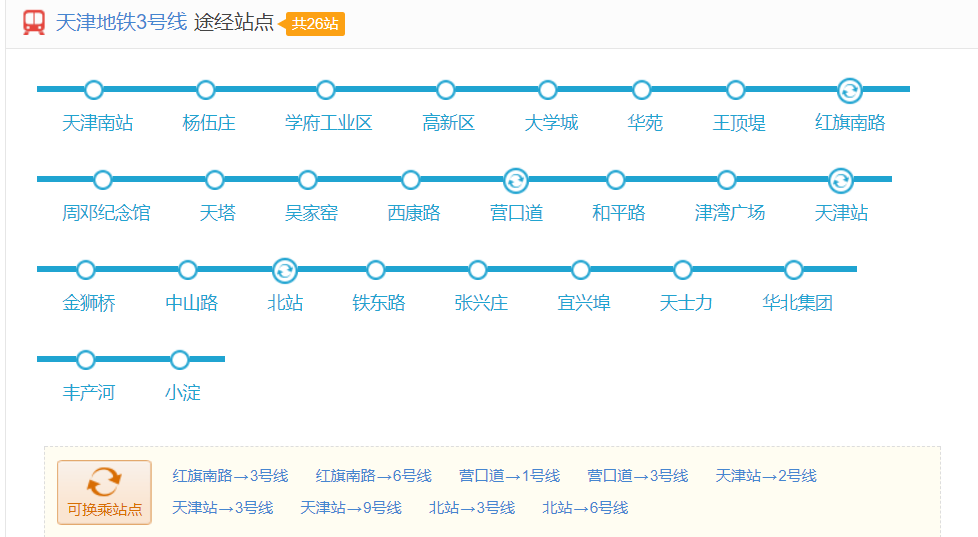Open the 天津地铁3号线 title link

pyautogui.click(x=121, y=22)
